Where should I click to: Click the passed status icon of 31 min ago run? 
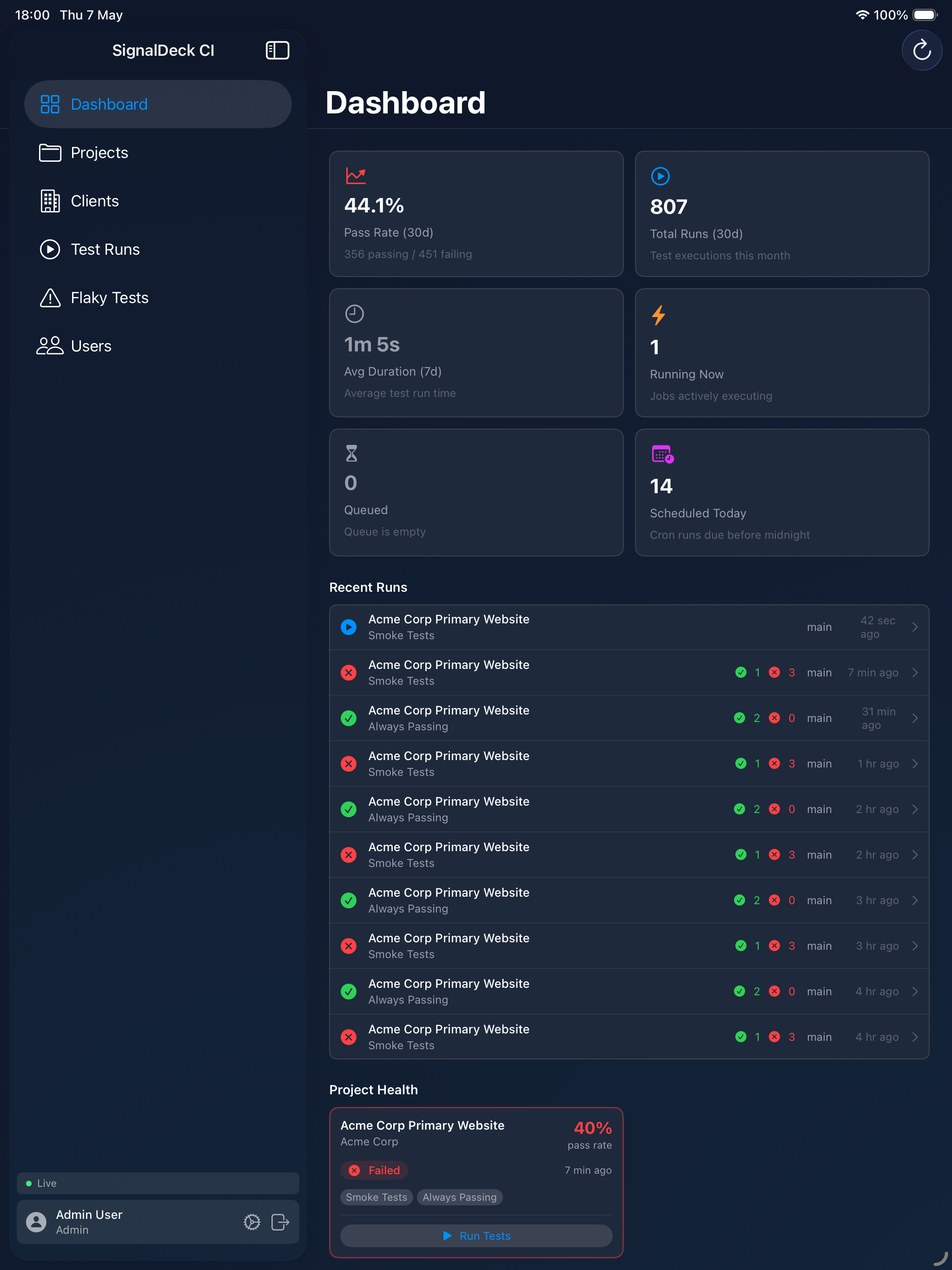click(349, 718)
